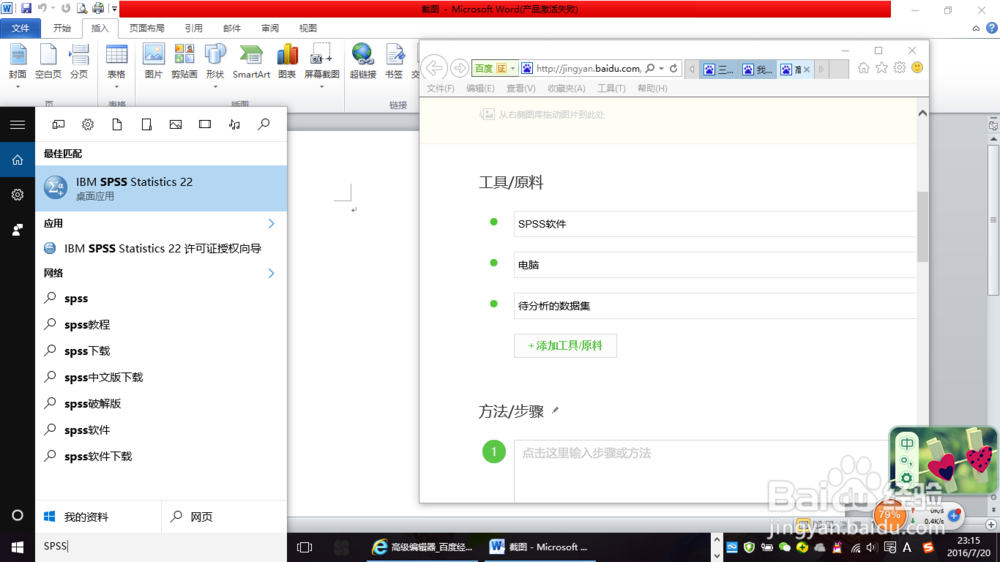Switch to the IE window on taskbar
The width and height of the screenshot is (1000, 562).
[x=423, y=547]
